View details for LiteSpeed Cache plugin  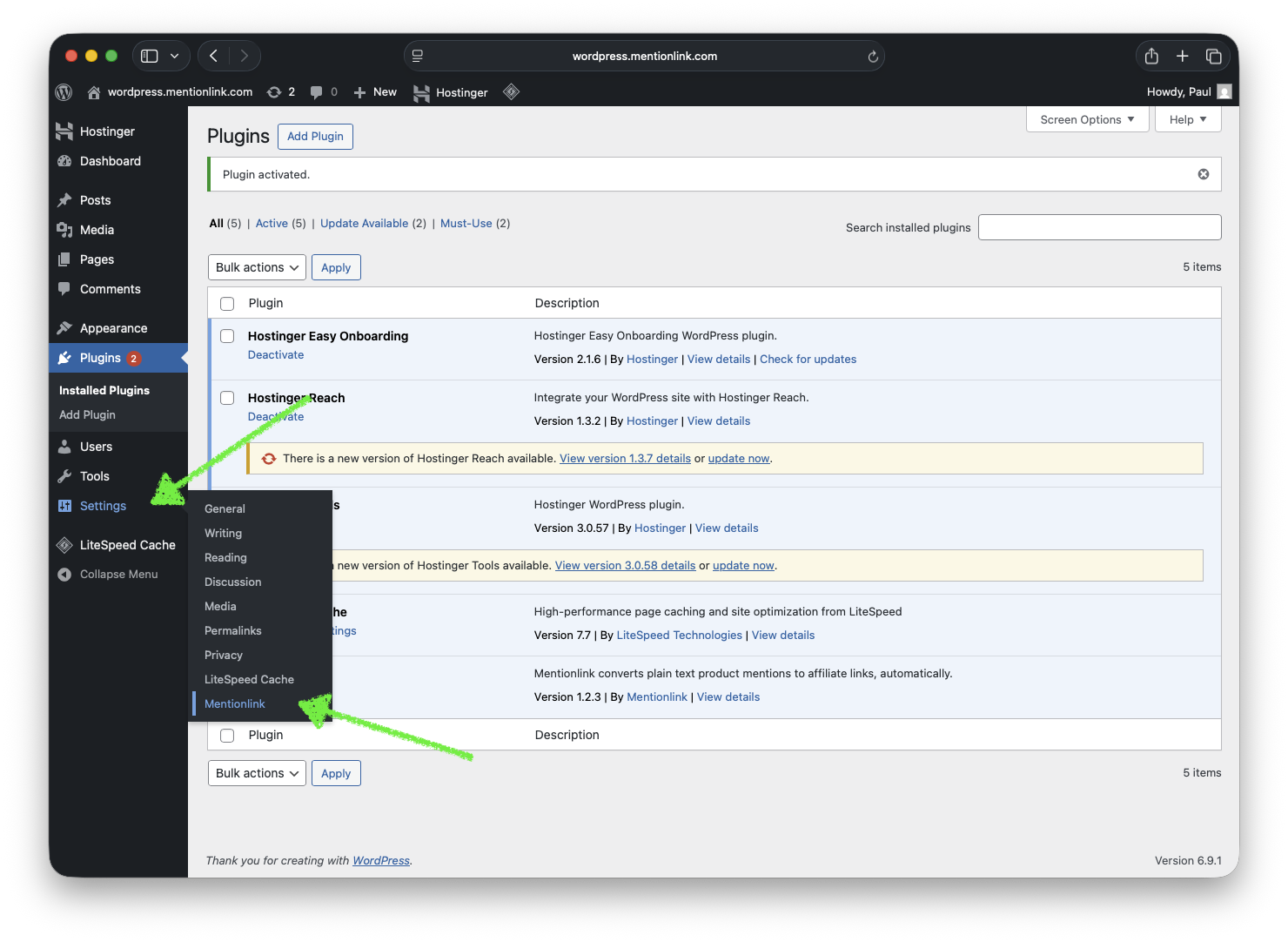(x=783, y=636)
